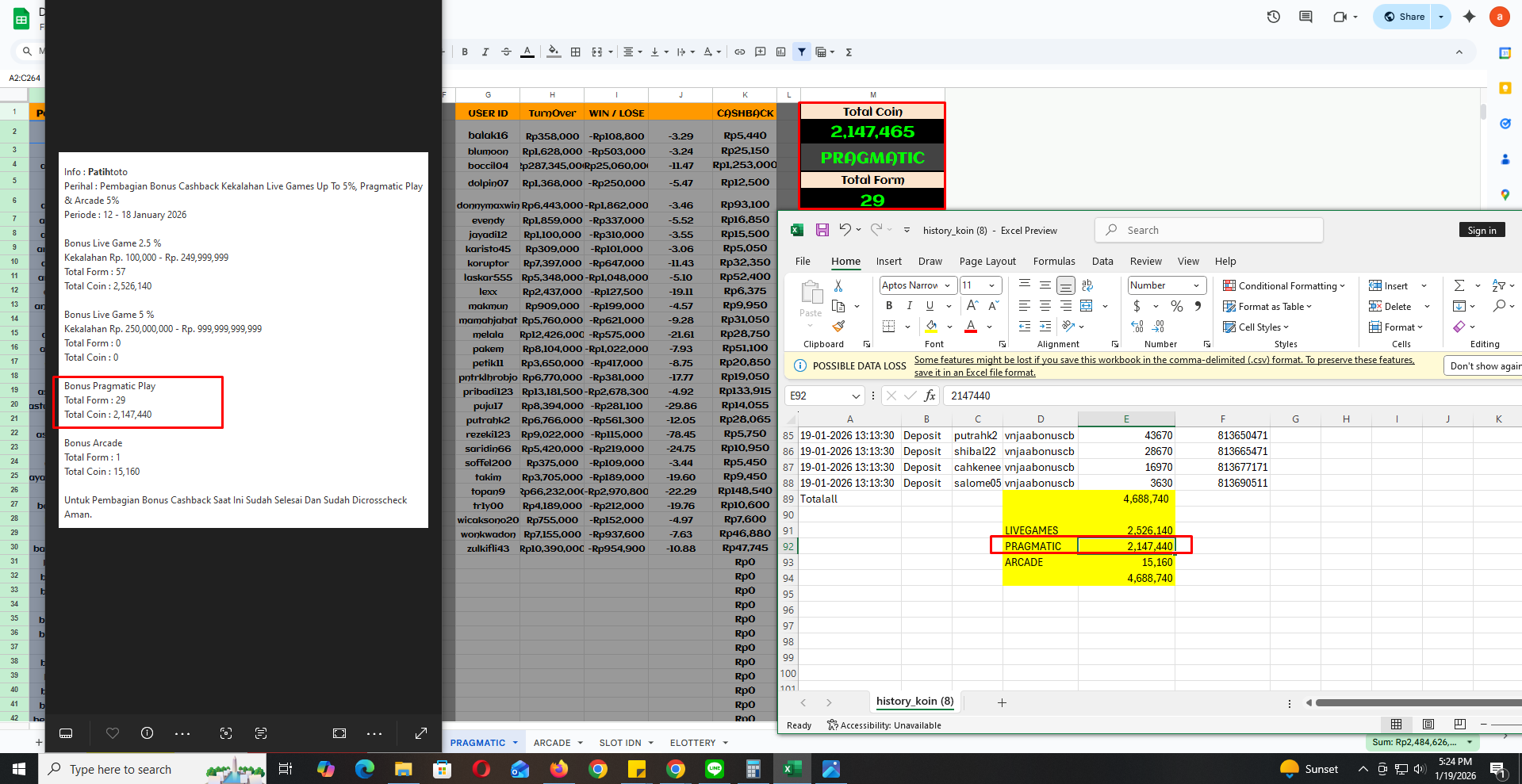This screenshot has height=784, width=1522.
Task: Click the Undo arrow in Excel
Action: tap(845, 230)
